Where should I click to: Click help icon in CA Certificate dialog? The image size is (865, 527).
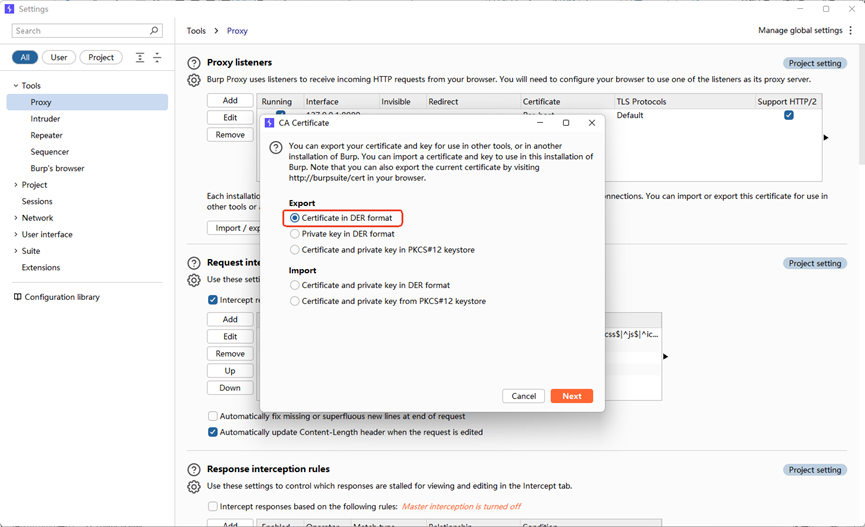click(x=276, y=147)
